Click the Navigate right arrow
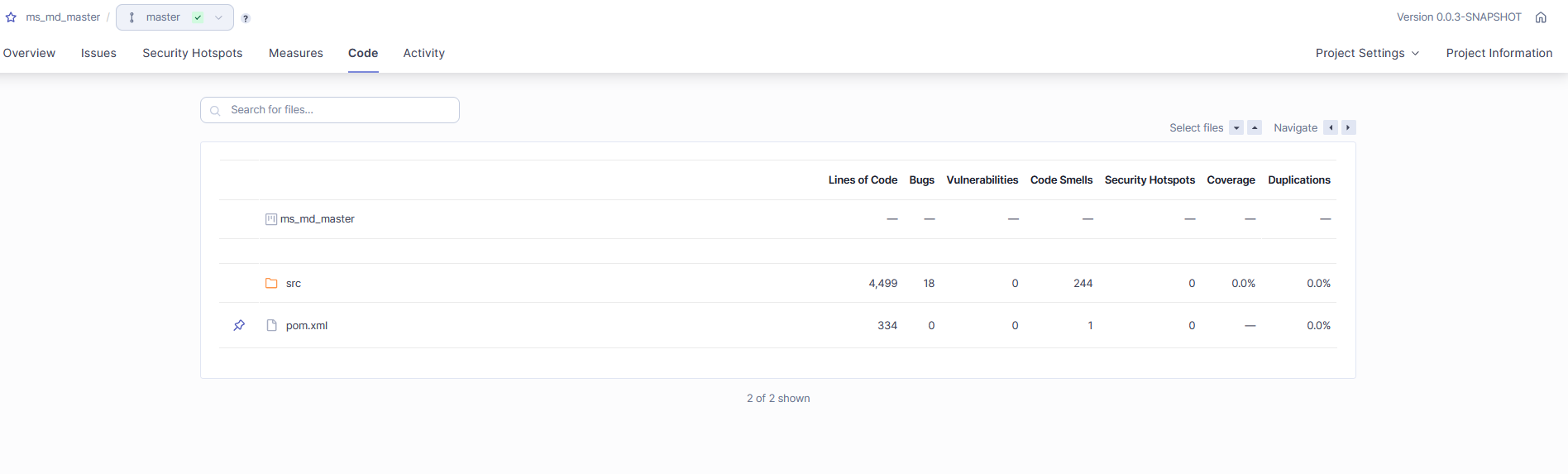The image size is (1568, 474). (1349, 127)
